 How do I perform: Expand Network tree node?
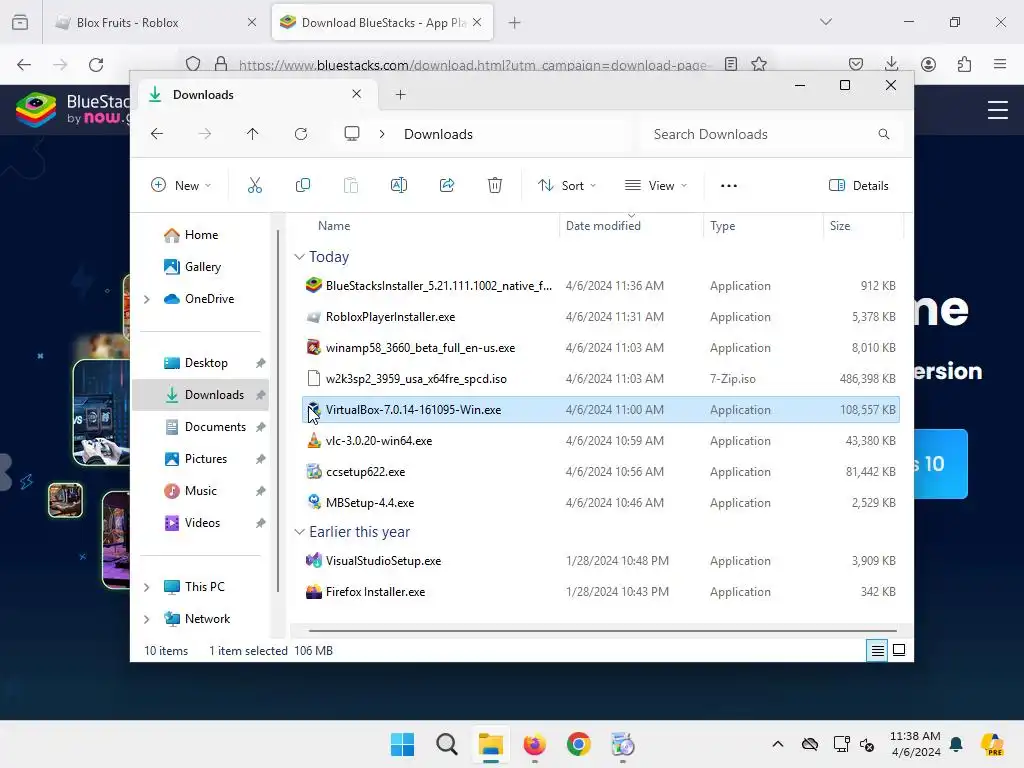(x=147, y=619)
